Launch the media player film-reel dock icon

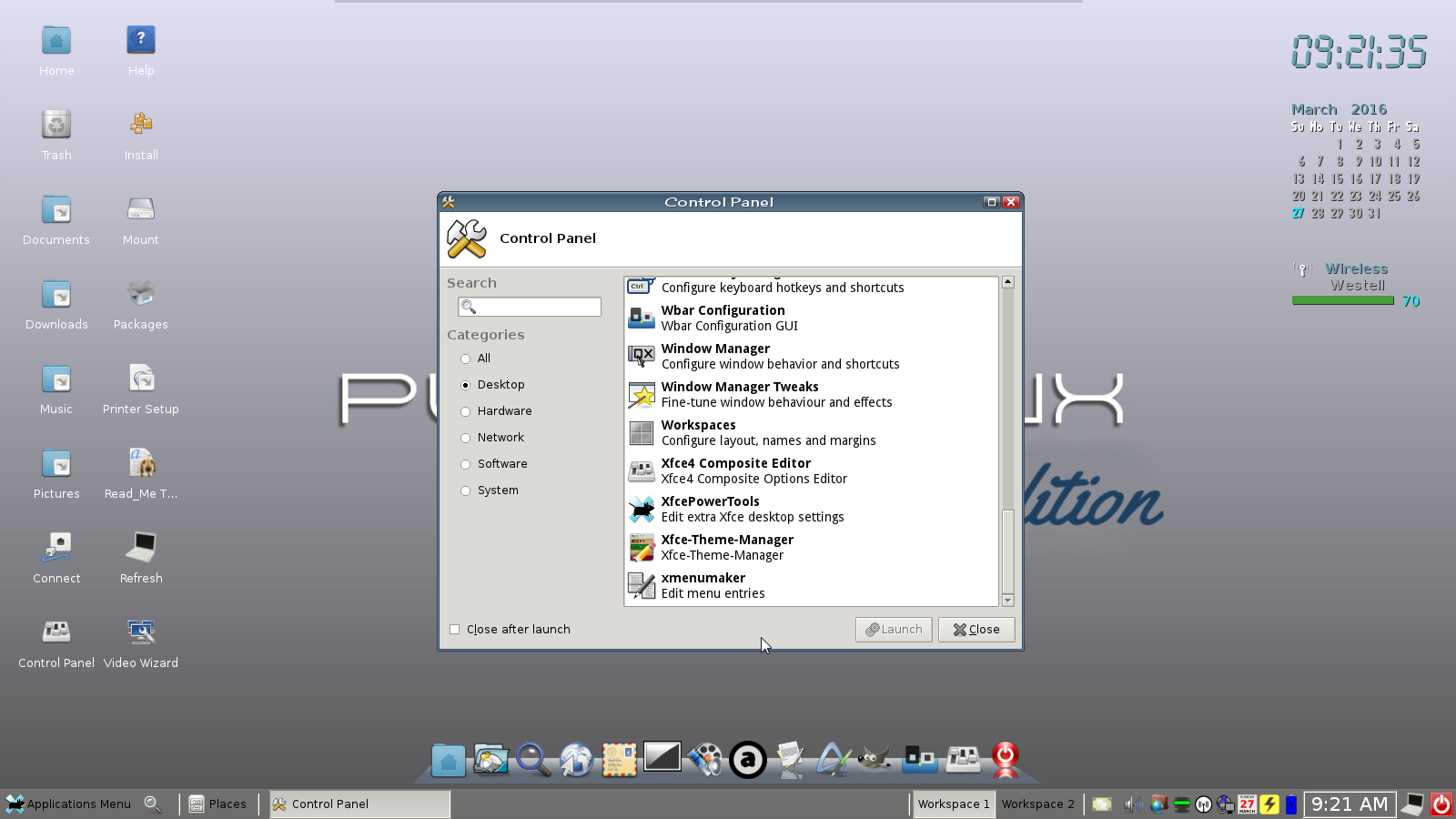pyautogui.click(x=704, y=760)
